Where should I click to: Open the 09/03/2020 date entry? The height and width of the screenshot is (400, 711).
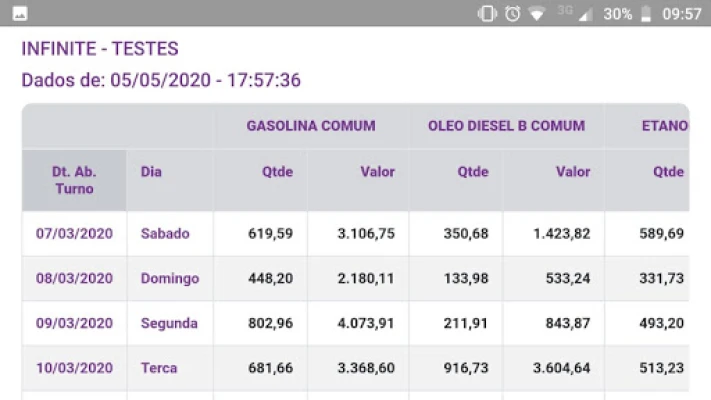74,324
